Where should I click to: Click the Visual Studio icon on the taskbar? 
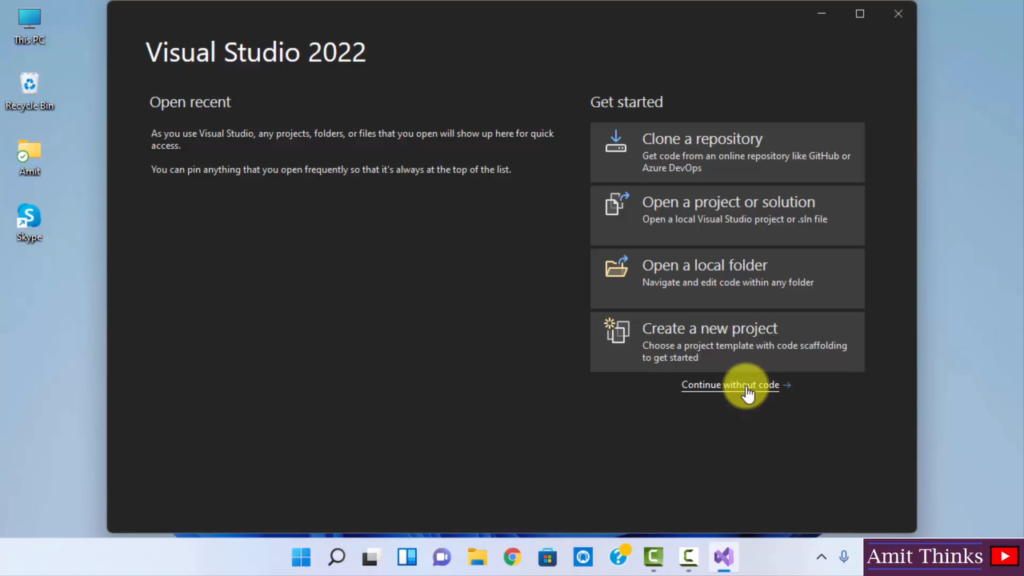coord(724,557)
